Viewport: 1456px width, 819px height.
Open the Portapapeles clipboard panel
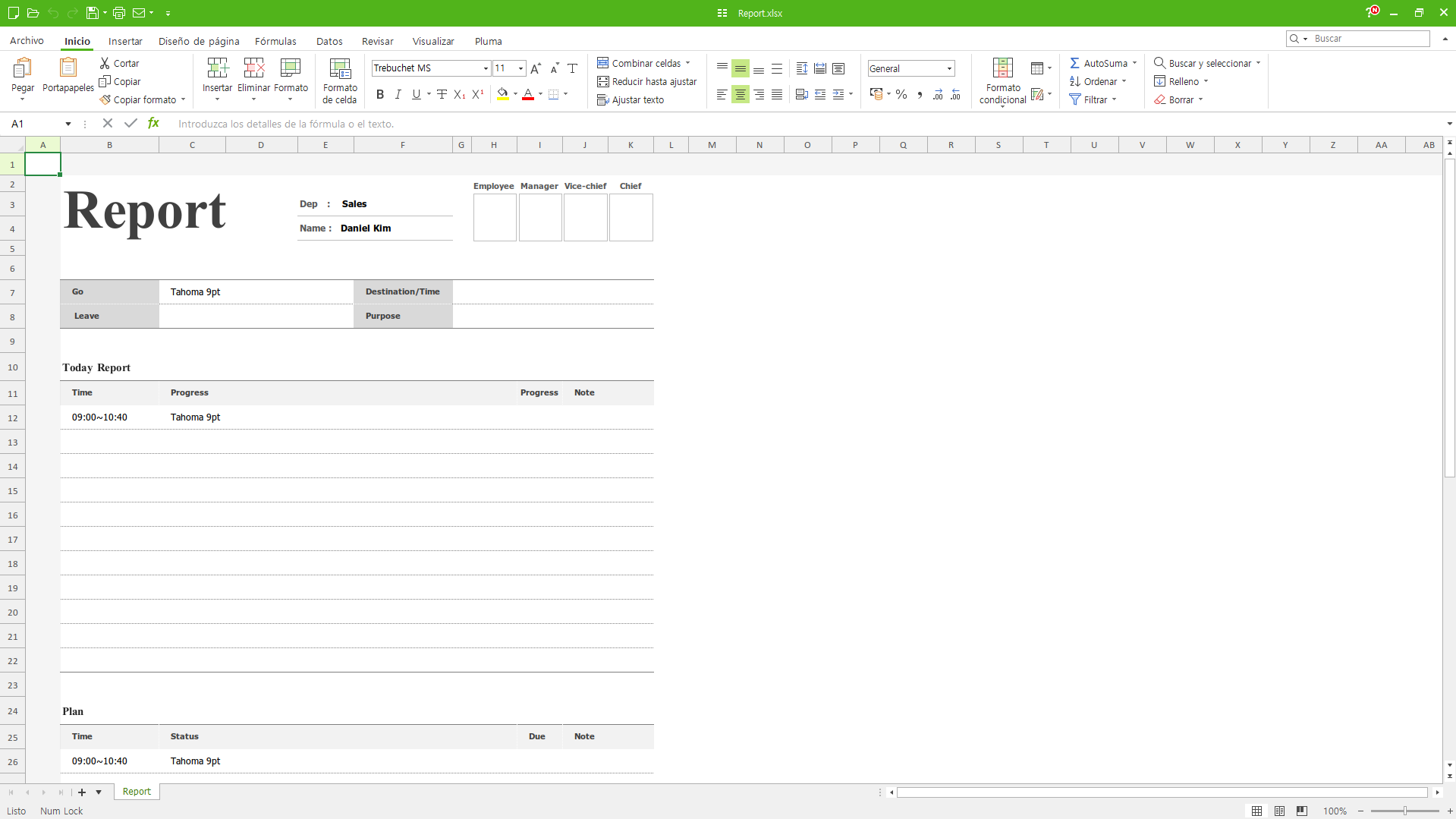point(68,76)
